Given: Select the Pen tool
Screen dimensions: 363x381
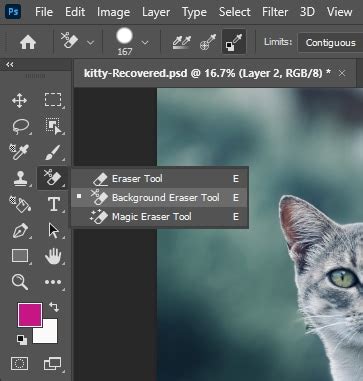Looking at the screenshot, I should tap(20, 231).
